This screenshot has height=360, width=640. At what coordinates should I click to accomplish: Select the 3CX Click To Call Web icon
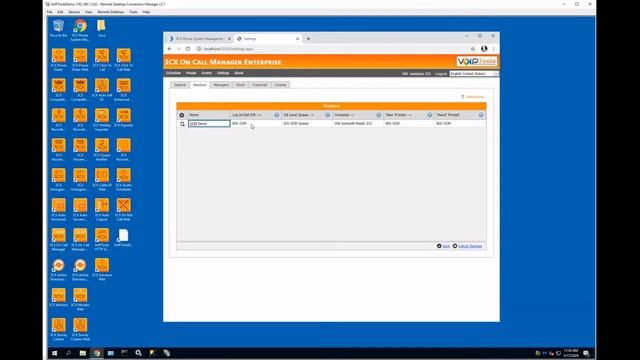pyautogui.click(x=123, y=60)
